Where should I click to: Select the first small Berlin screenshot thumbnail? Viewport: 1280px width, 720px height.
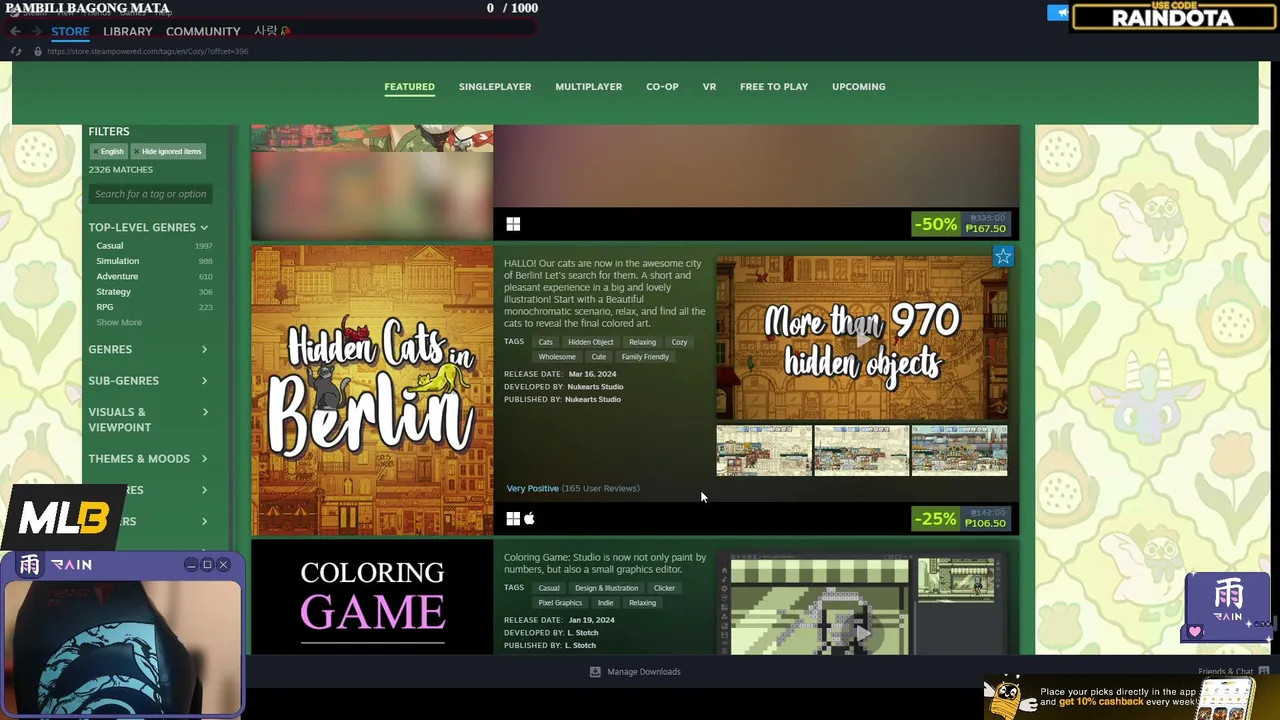764,450
